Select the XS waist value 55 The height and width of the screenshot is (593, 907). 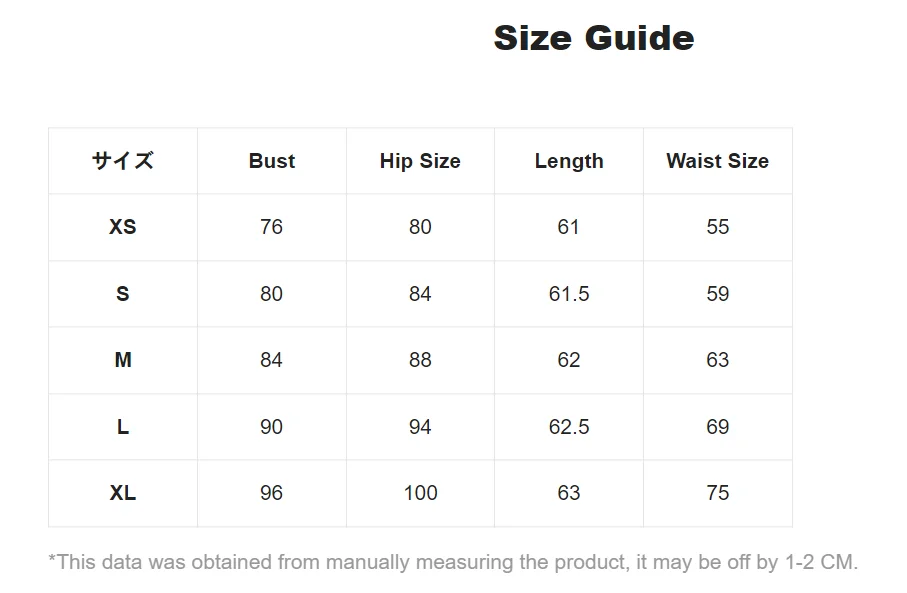click(718, 227)
